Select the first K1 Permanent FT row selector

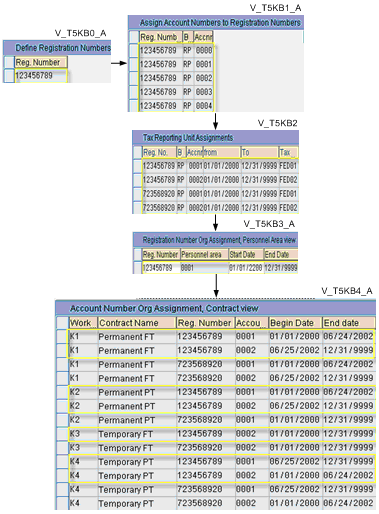[62, 337]
